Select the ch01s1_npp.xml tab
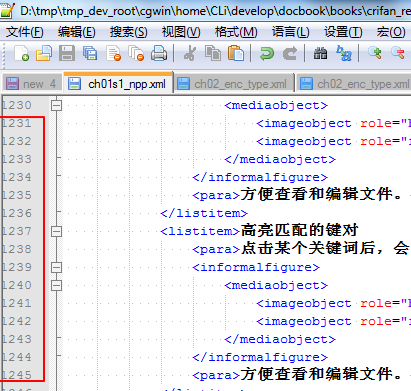The image size is (411, 391). pos(118,83)
